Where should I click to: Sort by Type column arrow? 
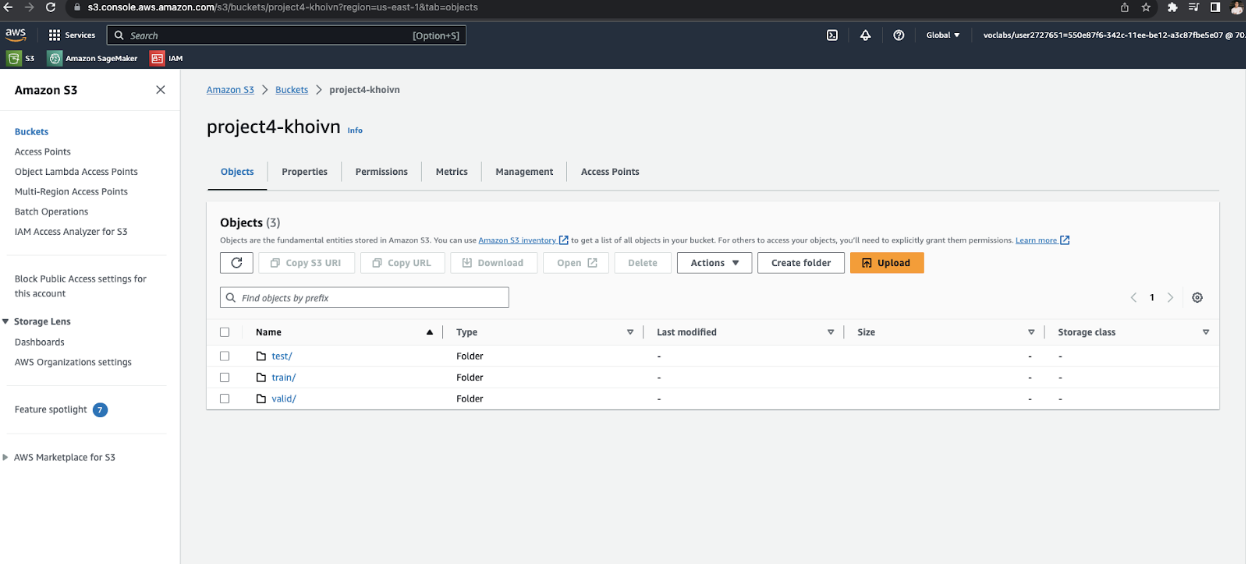(x=630, y=332)
